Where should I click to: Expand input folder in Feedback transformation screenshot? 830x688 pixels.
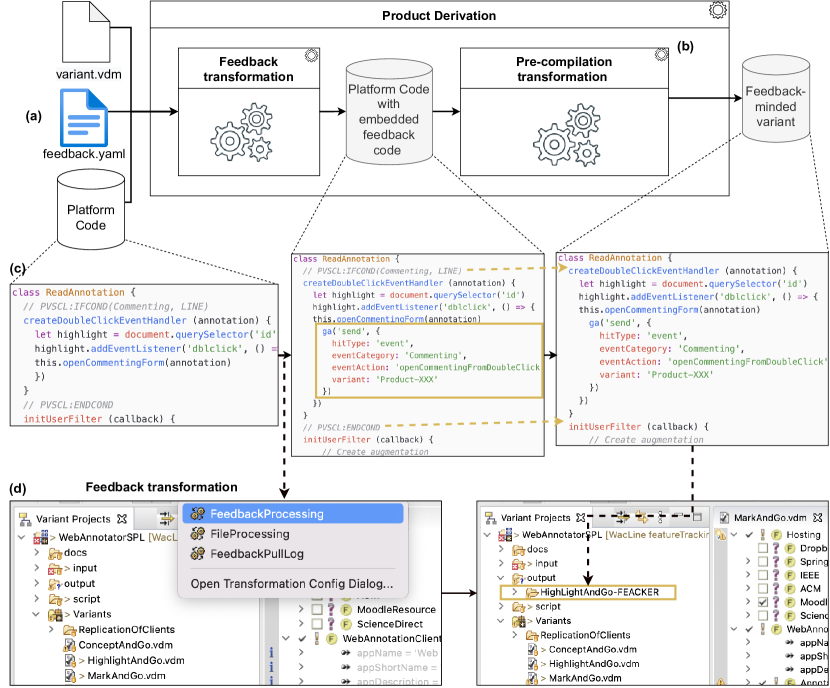point(37,568)
